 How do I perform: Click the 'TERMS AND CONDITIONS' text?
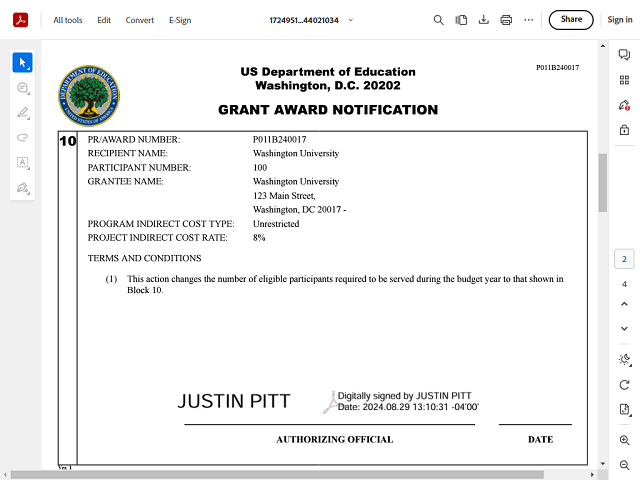tap(144, 258)
